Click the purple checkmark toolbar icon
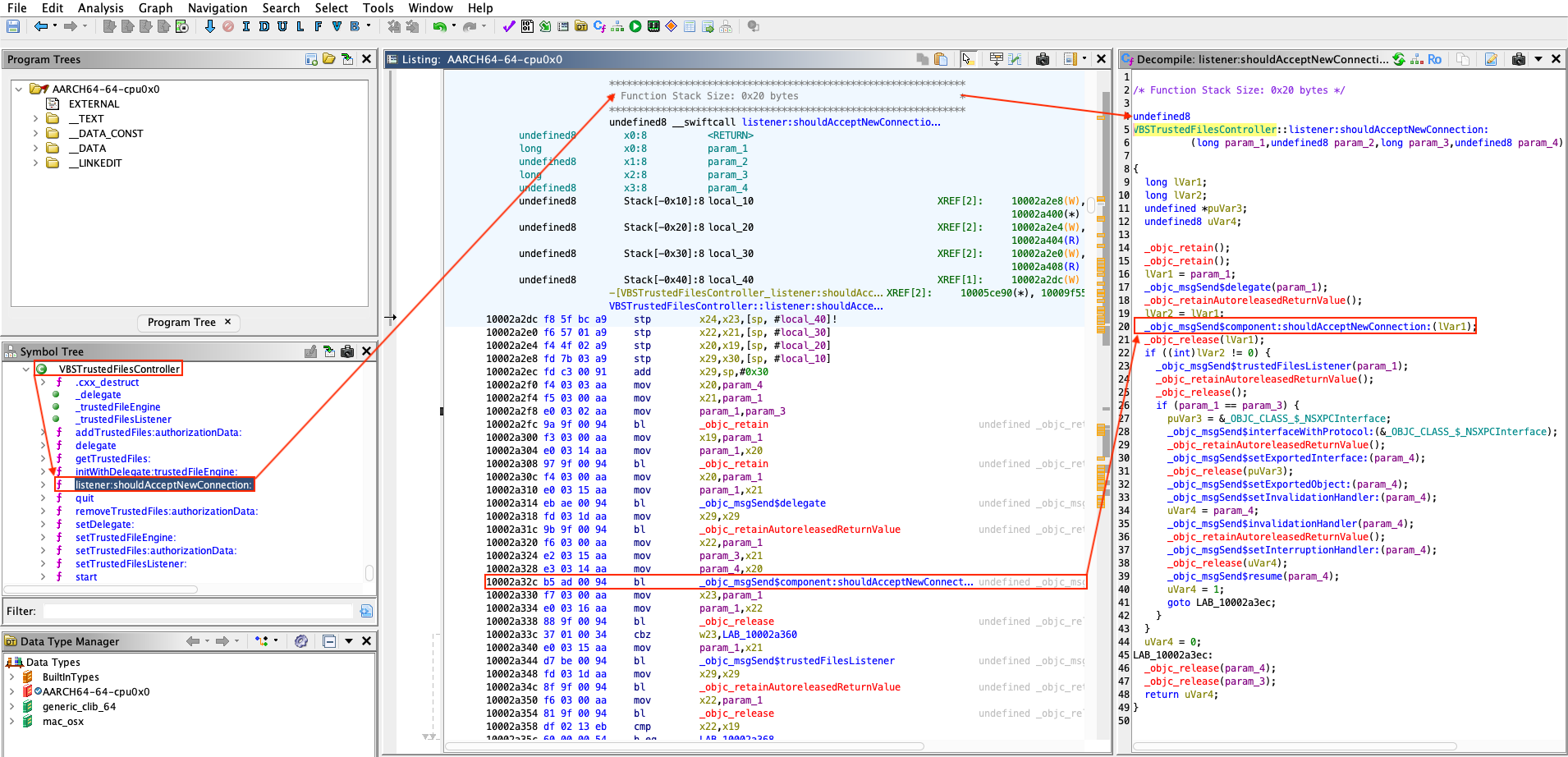1568x757 pixels. [x=509, y=27]
